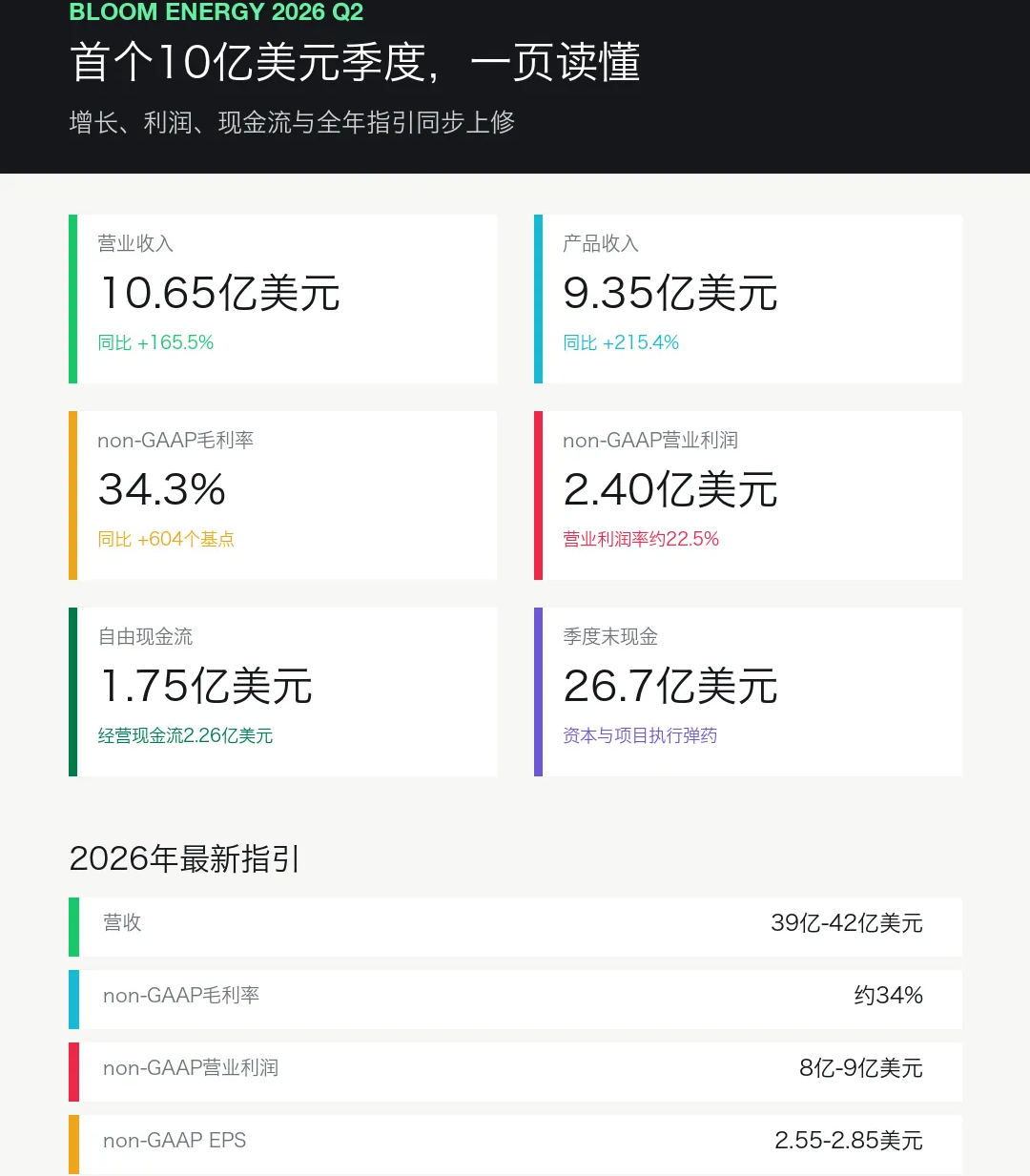Click the 39亿-42亿美元 guidance value

pyautogui.click(x=847, y=922)
